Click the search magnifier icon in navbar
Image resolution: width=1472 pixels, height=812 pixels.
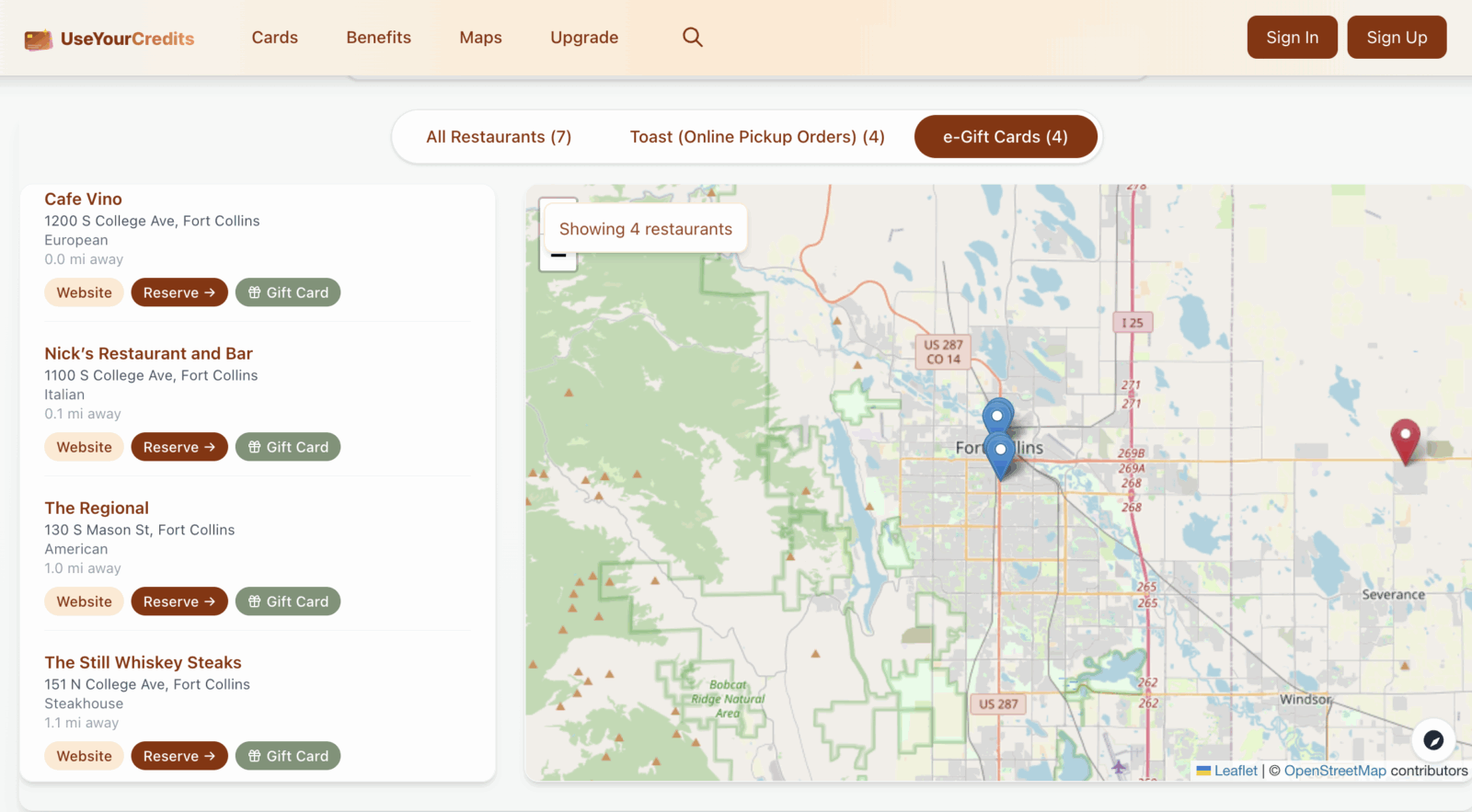click(x=692, y=37)
